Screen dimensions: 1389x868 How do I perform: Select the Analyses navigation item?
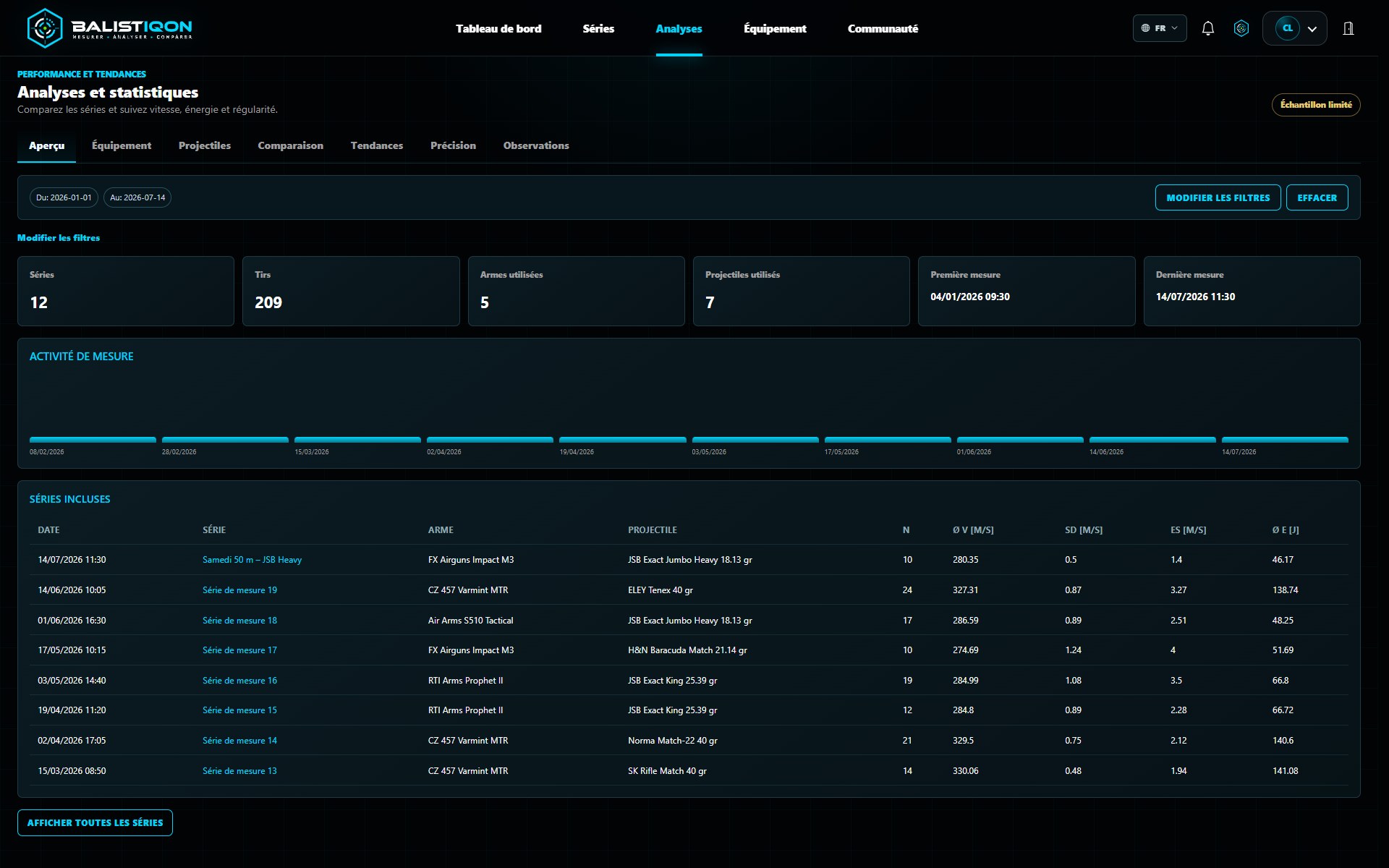[679, 28]
